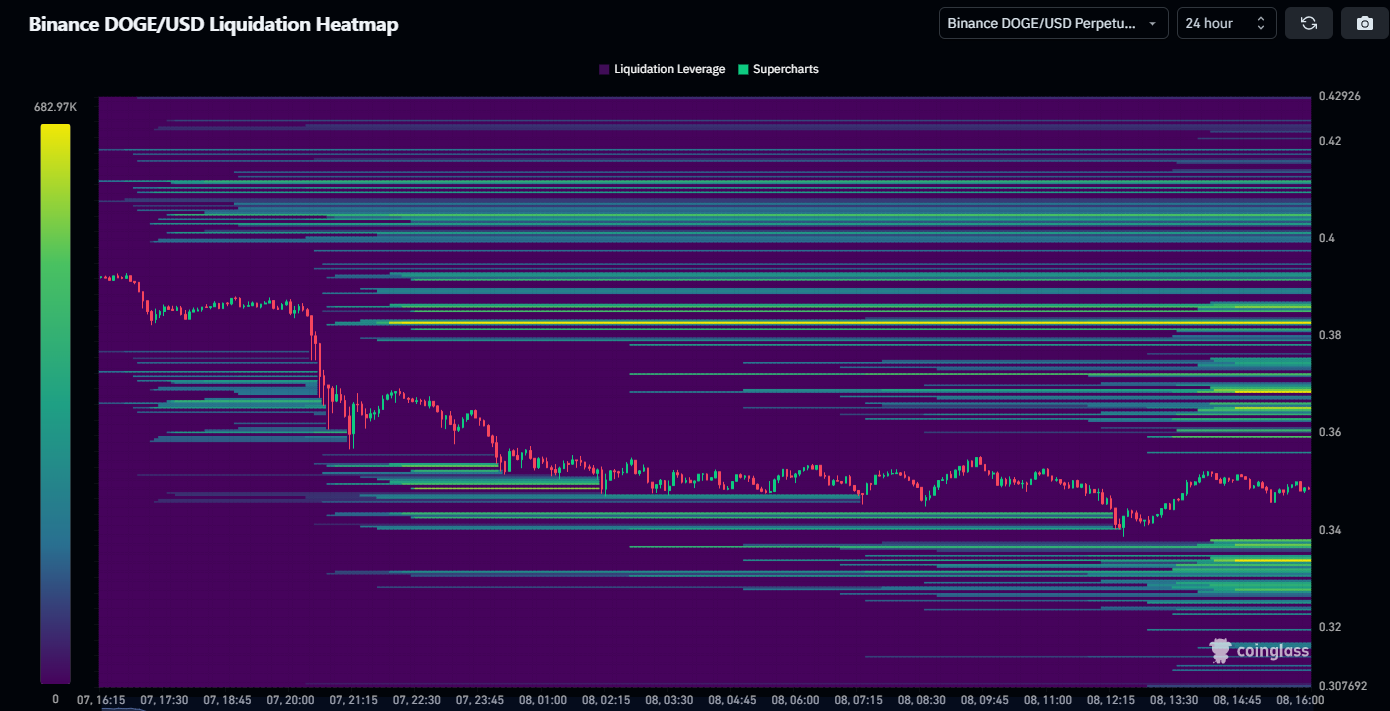Refresh the liquidation heatmap data
The width and height of the screenshot is (1390, 711).
pyautogui.click(x=1309, y=23)
